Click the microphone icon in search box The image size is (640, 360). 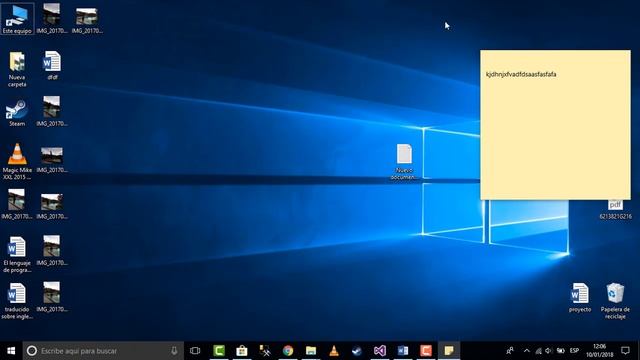coord(174,351)
